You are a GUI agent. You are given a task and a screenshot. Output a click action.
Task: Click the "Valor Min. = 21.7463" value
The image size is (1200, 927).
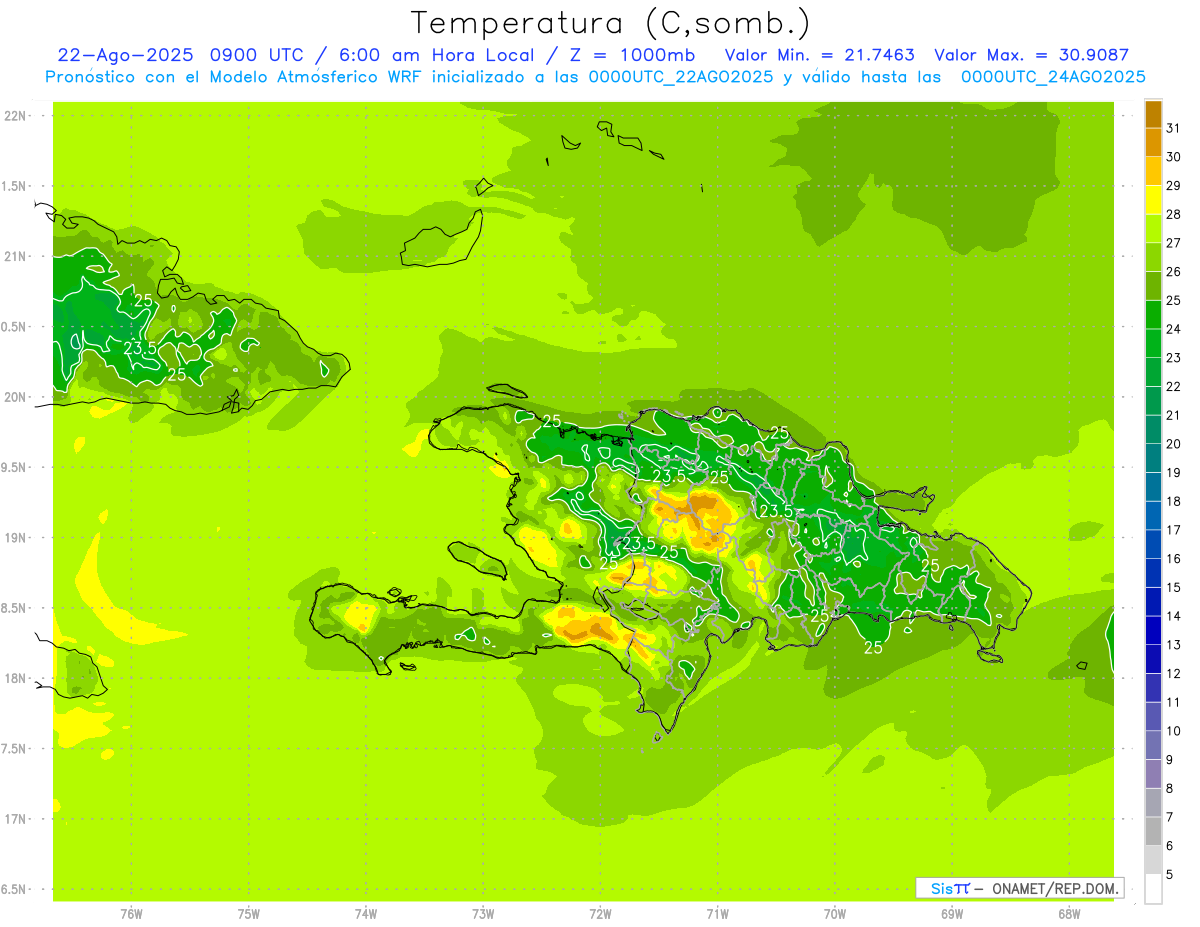coord(819,56)
